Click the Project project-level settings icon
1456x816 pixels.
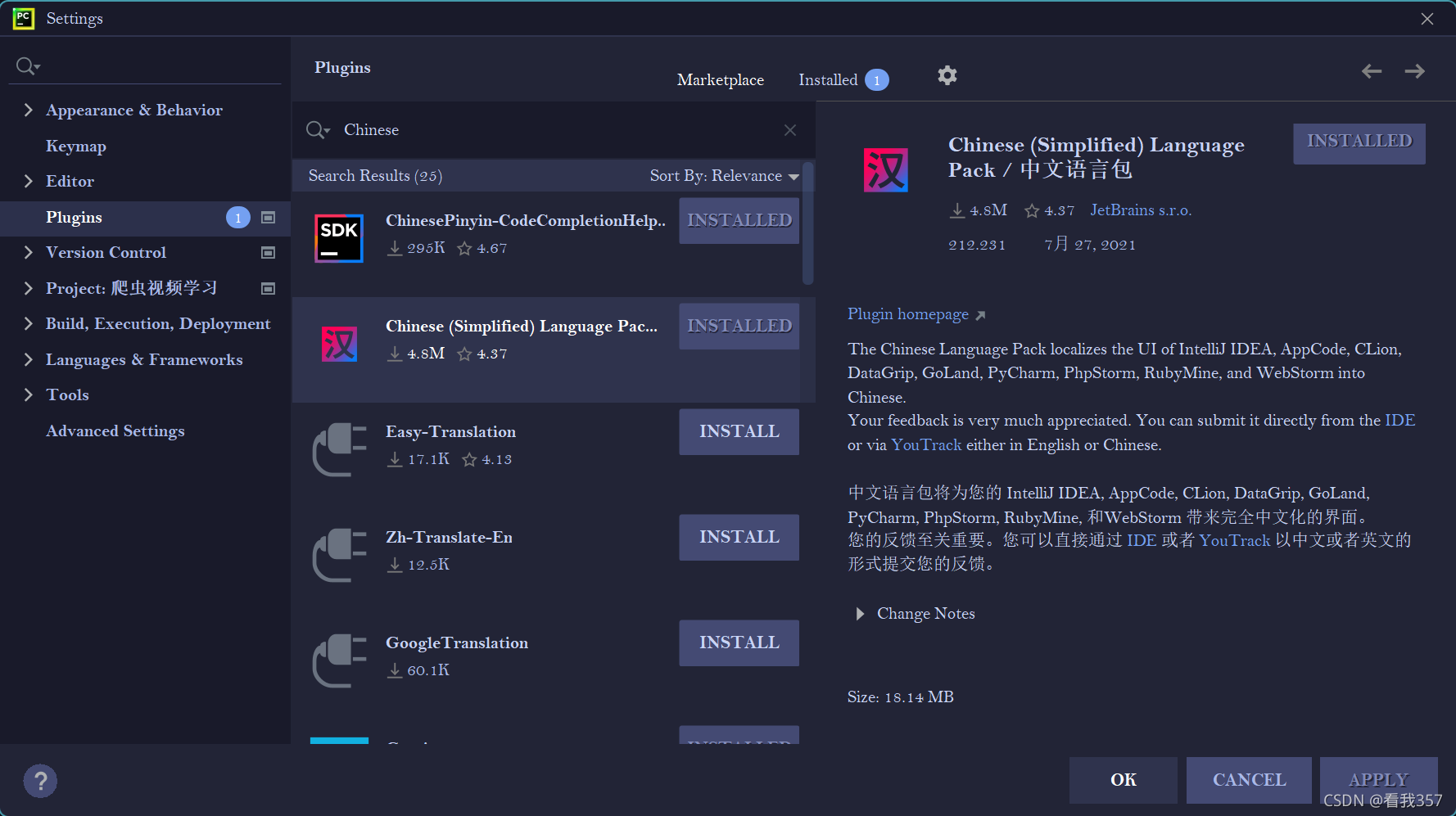tap(268, 288)
